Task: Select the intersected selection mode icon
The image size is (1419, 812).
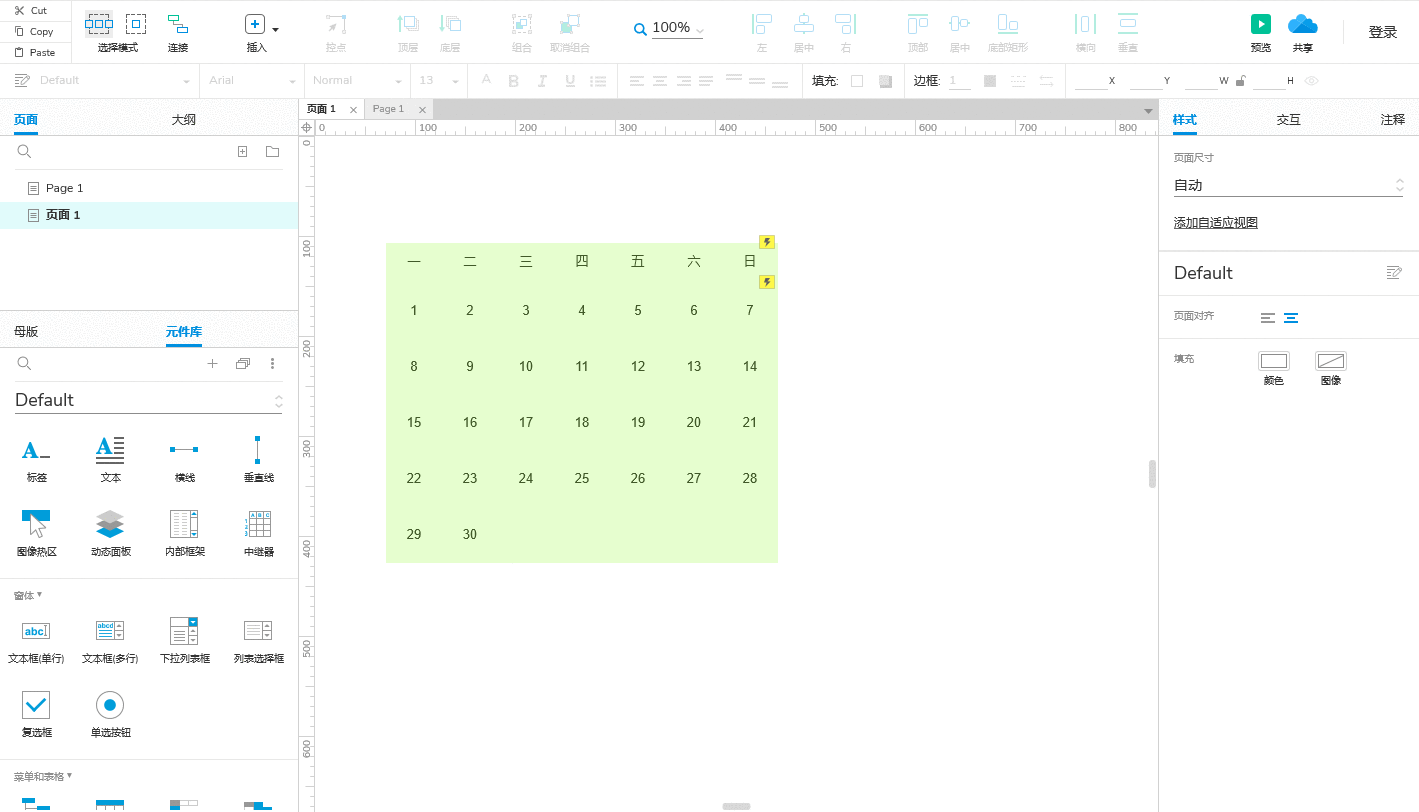Action: [99, 24]
